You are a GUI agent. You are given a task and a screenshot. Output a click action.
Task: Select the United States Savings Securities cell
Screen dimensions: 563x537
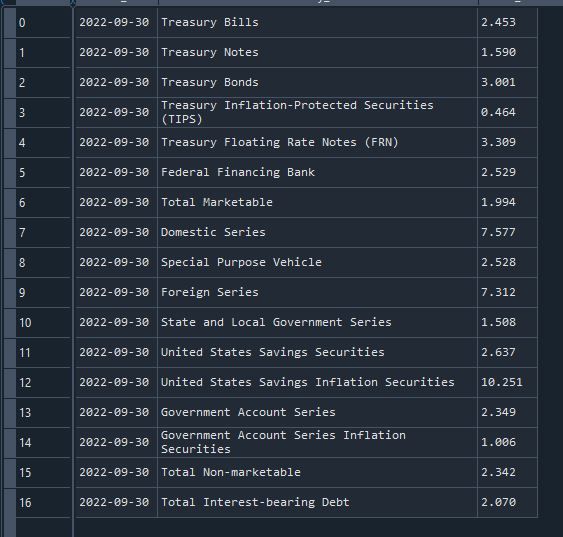tap(317, 352)
